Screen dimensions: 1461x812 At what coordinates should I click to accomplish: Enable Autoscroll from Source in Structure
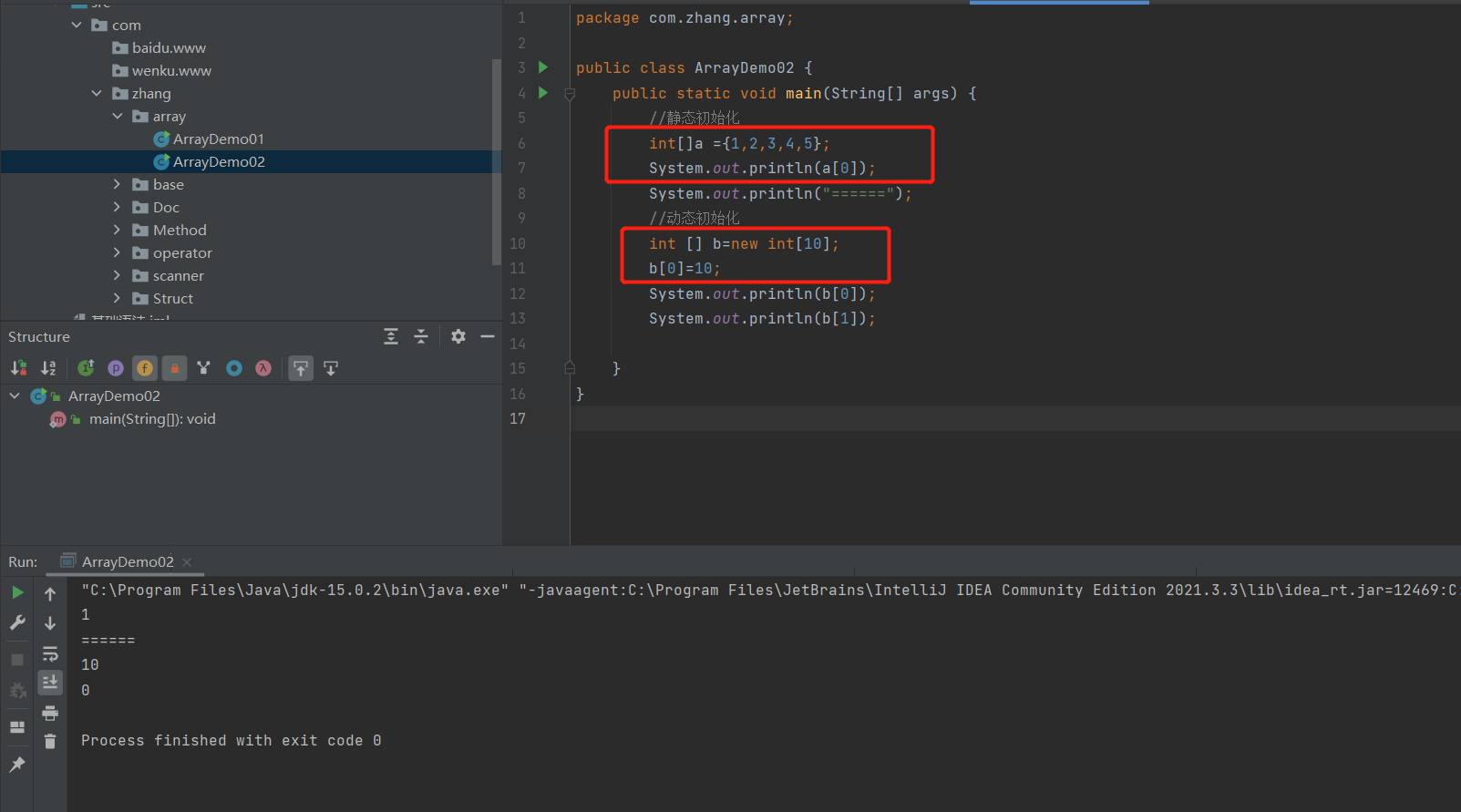pos(331,368)
